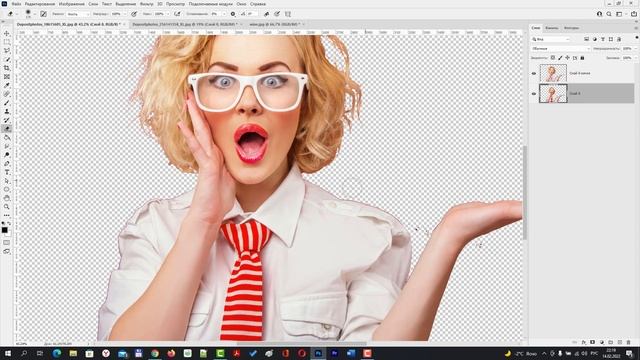Select the Path Selection tool

7,181
